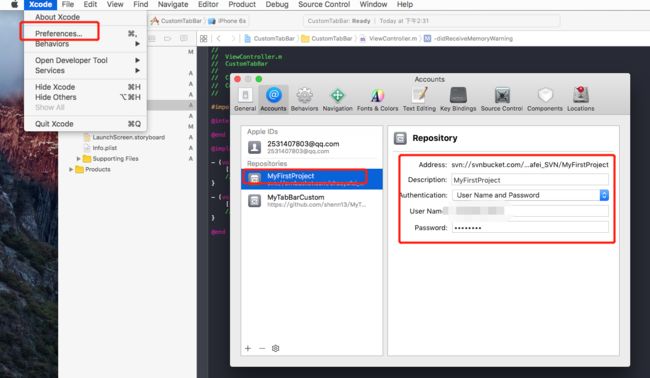Open the accounts gear action menu
The image size is (650, 378).
pos(275,348)
